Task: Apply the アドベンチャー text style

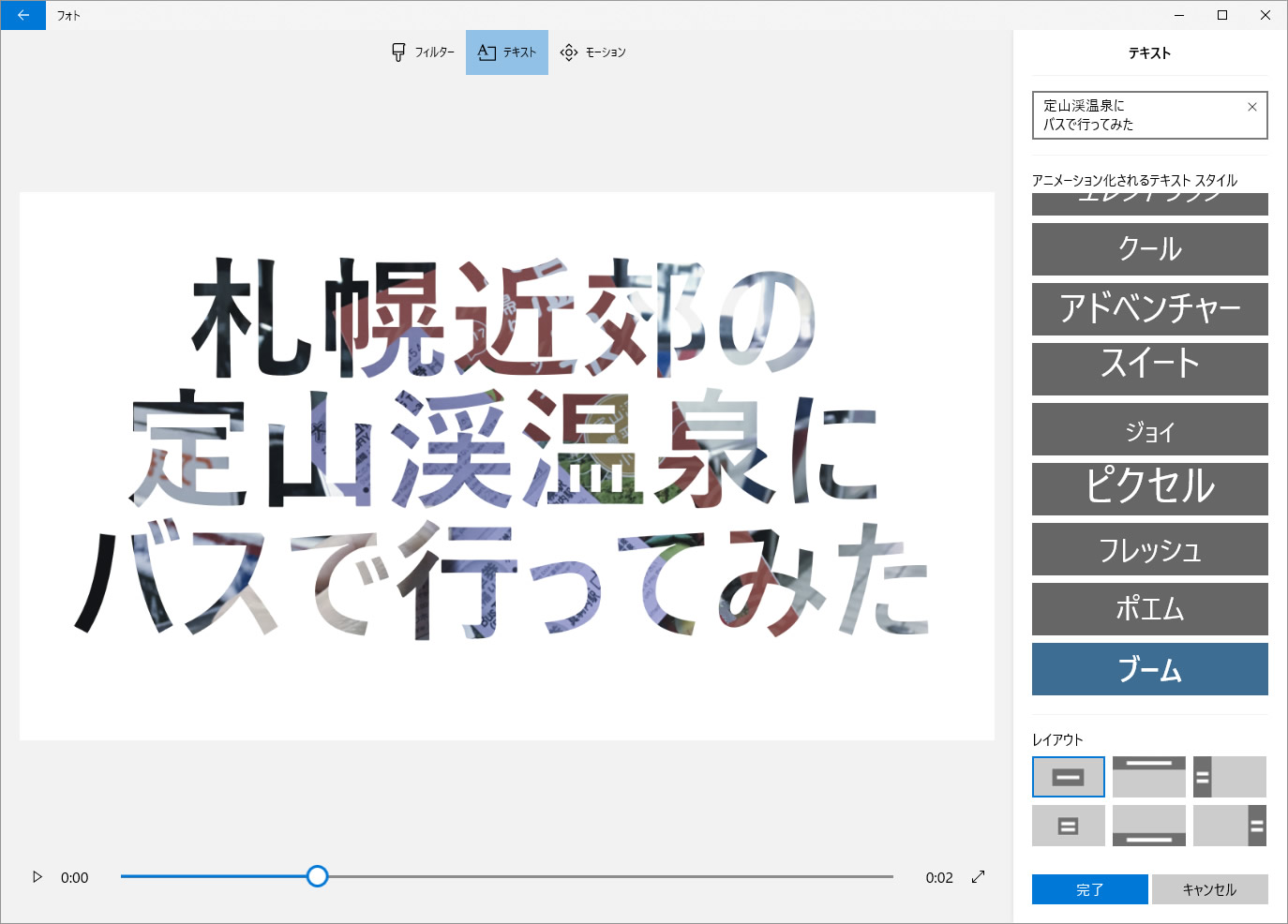Action: 1149,309
